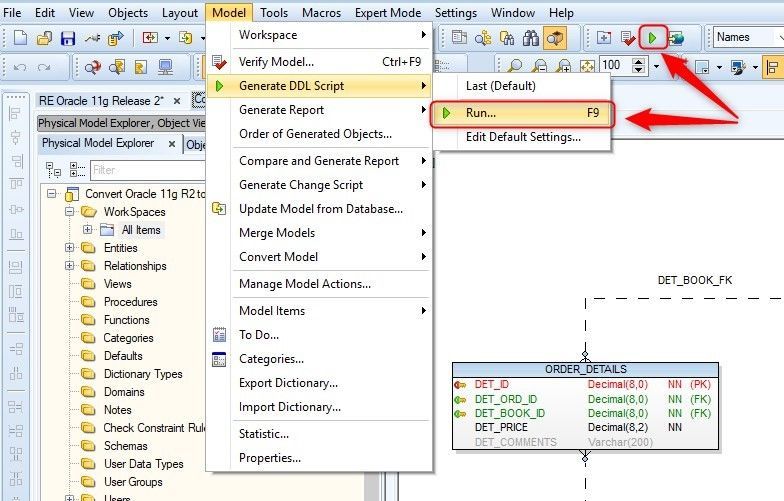Image resolution: width=784 pixels, height=501 pixels.
Task: Open the Tools menu
Action: pos(274,12)
